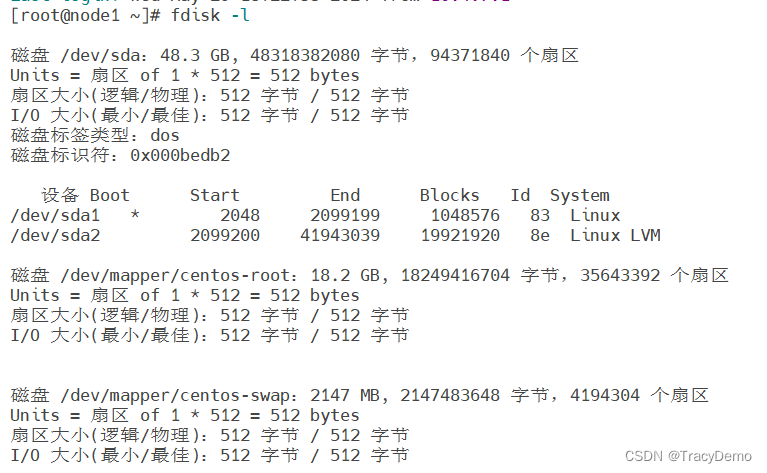Click the Boot column header

[110, 195]
